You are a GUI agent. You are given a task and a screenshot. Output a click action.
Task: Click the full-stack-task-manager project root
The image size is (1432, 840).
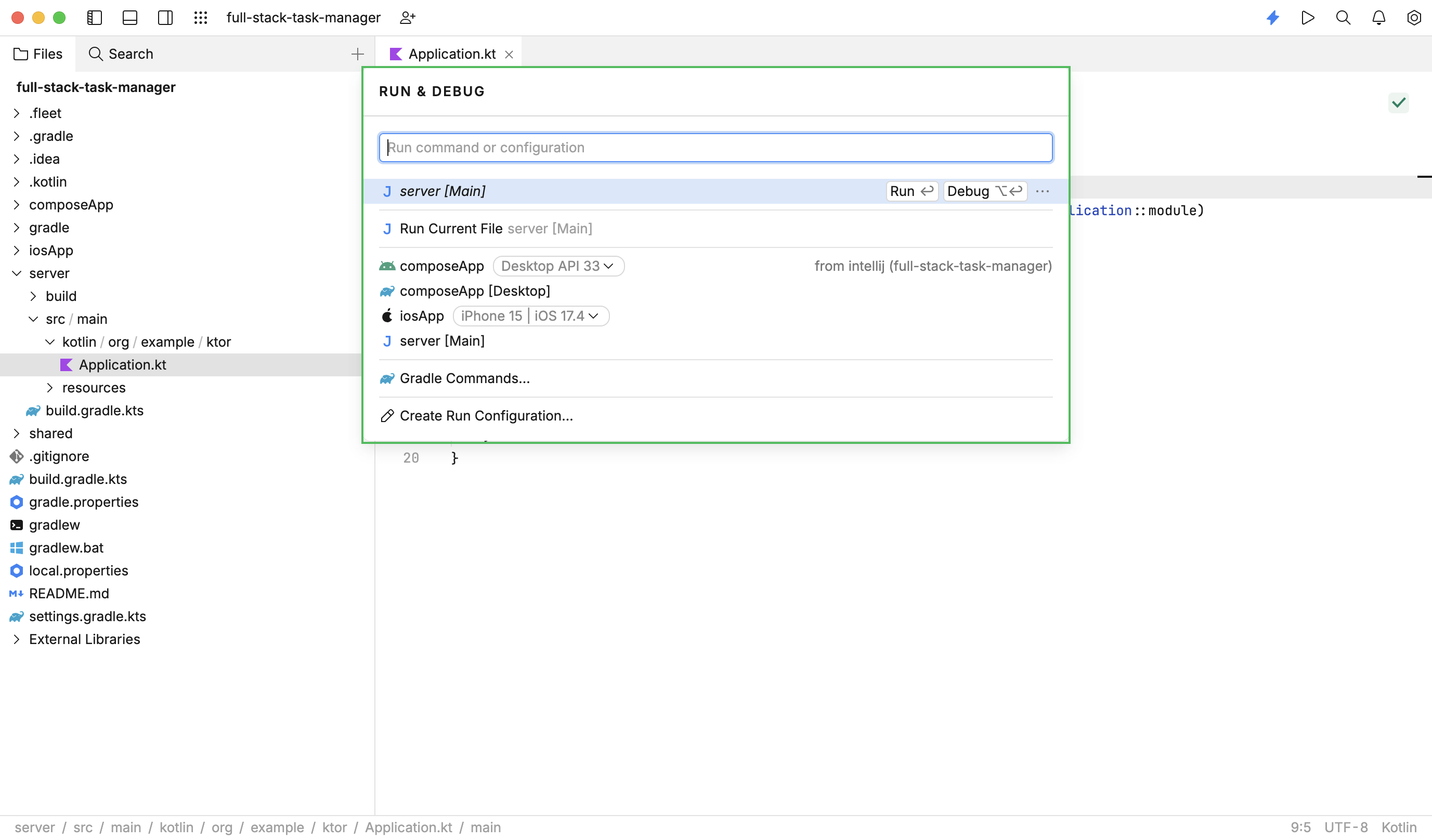96,87
